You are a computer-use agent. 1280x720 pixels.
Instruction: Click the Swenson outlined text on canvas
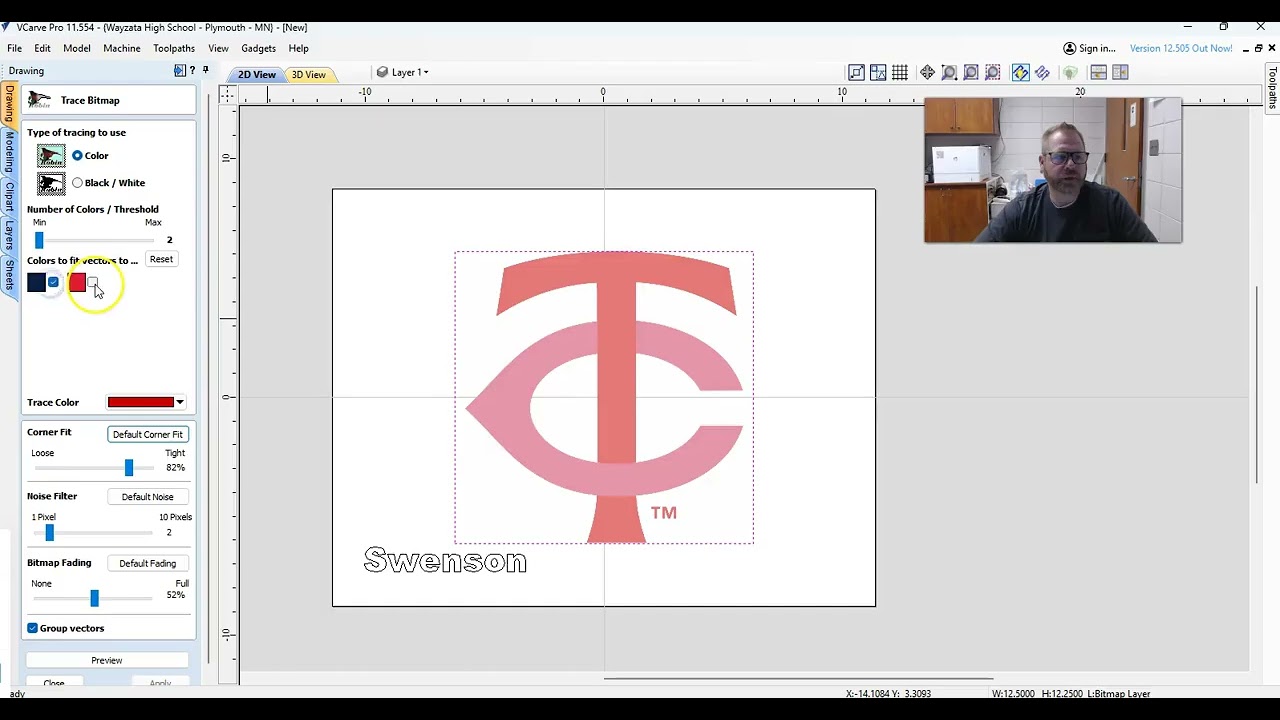coord(445,561)
